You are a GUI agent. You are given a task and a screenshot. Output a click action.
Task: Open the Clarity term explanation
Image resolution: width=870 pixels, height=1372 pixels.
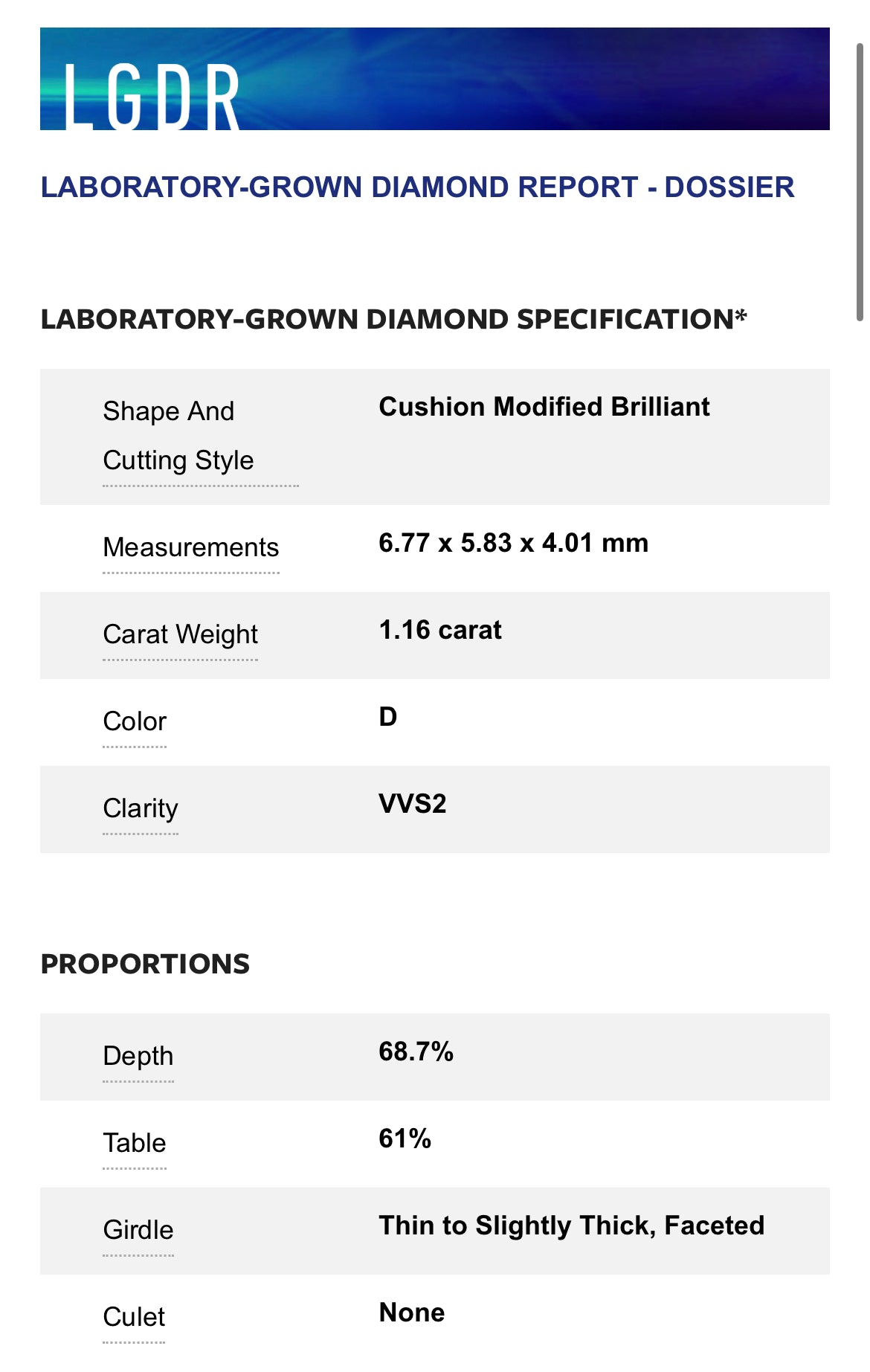pyautogui.click(x=141, y=809)
